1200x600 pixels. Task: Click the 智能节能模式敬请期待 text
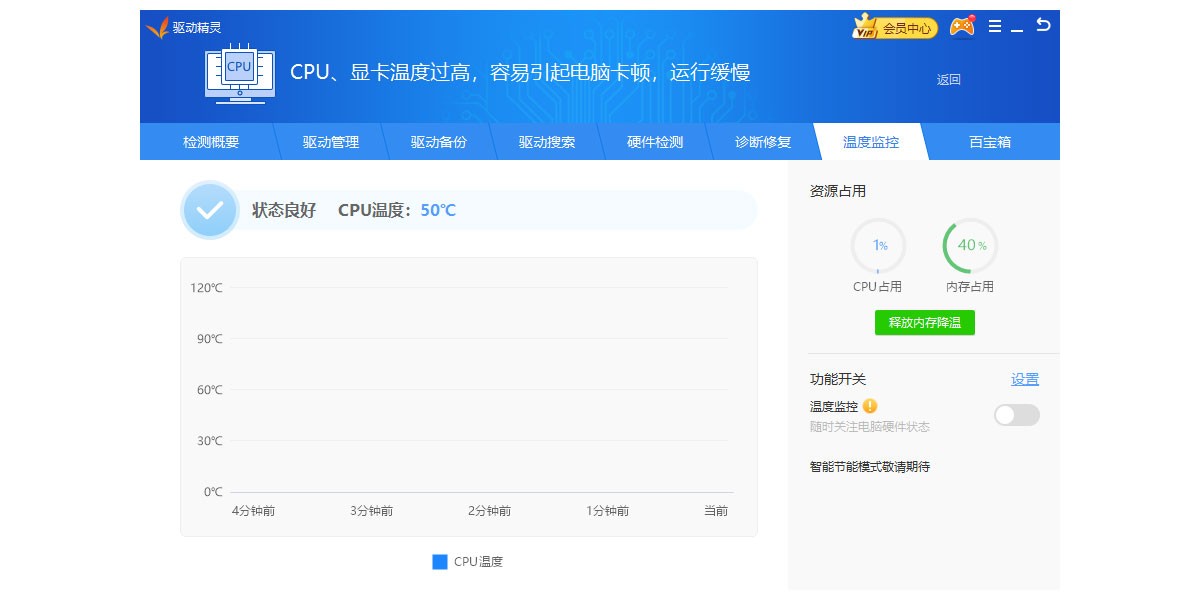tap(870, 466)
